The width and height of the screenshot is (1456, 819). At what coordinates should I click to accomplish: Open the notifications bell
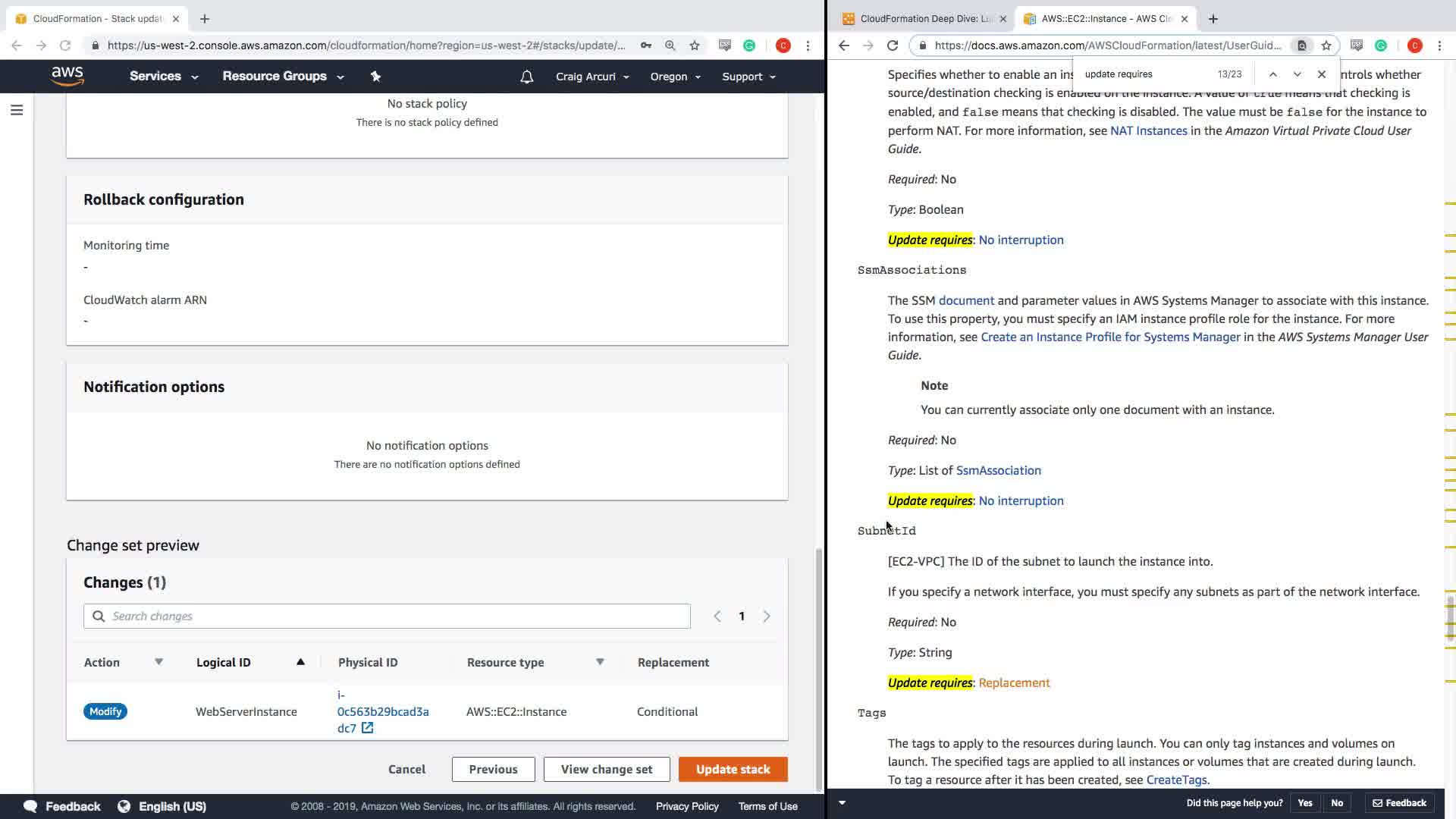[x=526, y=77]
